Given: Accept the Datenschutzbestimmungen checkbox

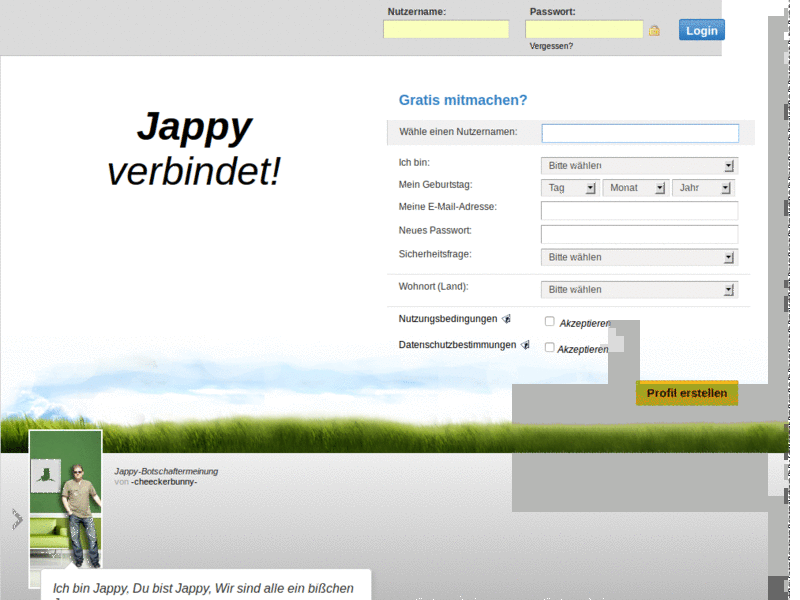Looking at the screenshot, I should pyautogui.click(x=549, y=347).
